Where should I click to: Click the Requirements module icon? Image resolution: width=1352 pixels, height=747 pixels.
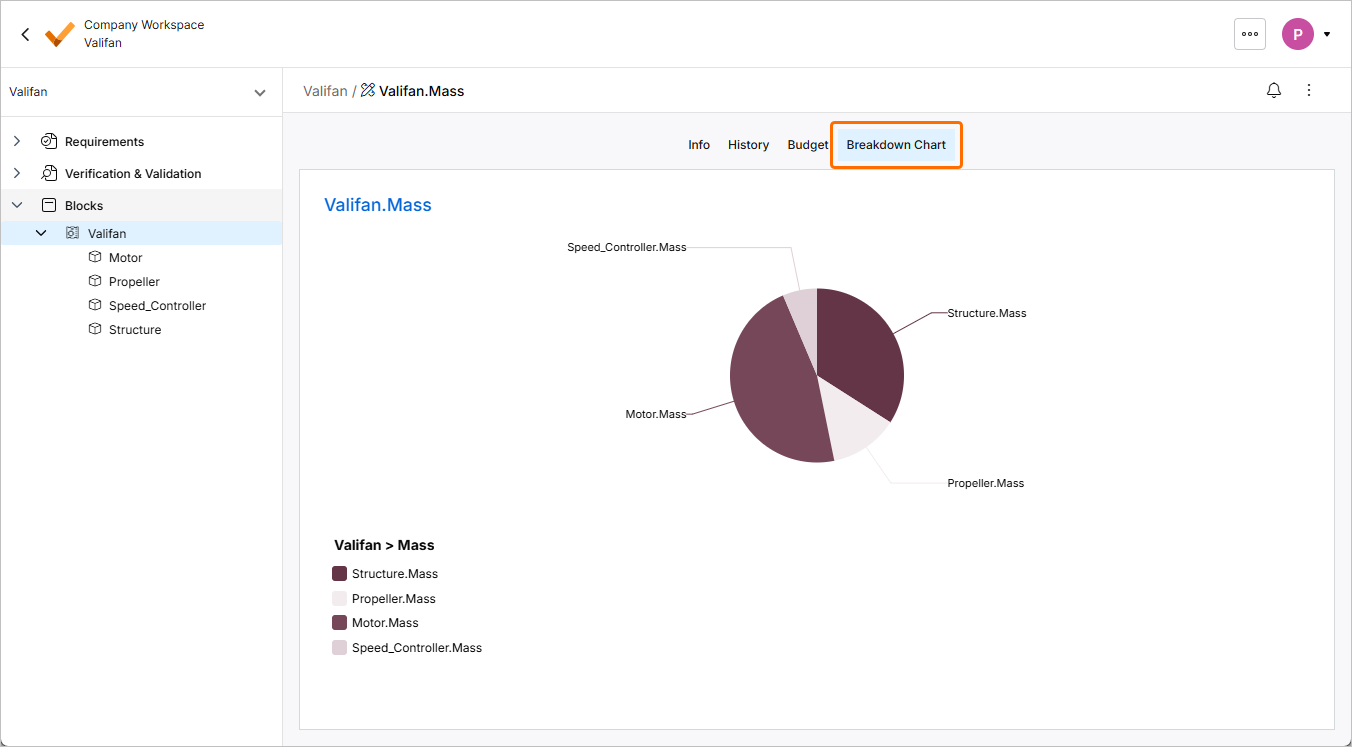coord(48,141)
